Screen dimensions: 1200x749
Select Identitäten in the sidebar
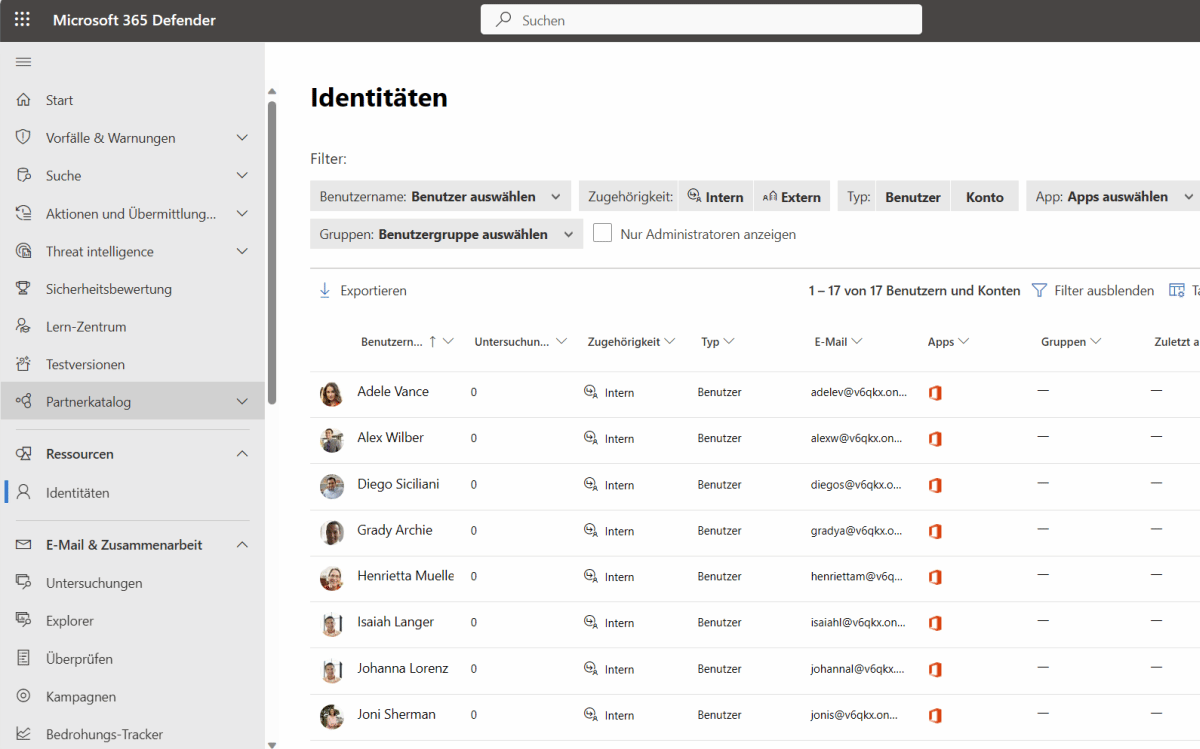point(78,493)
